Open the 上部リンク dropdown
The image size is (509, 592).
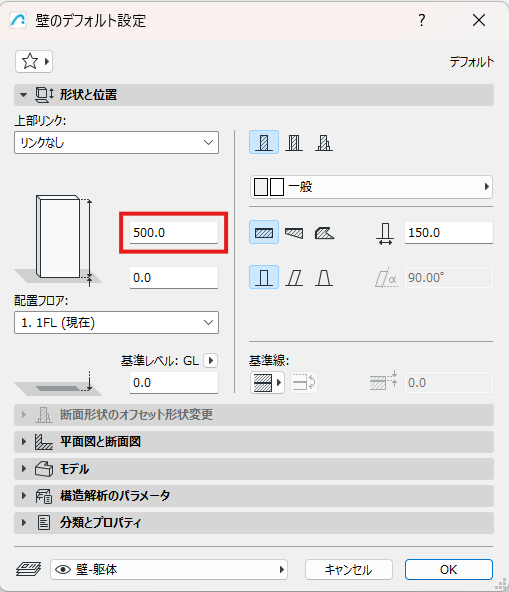click(x=116, y=142)
